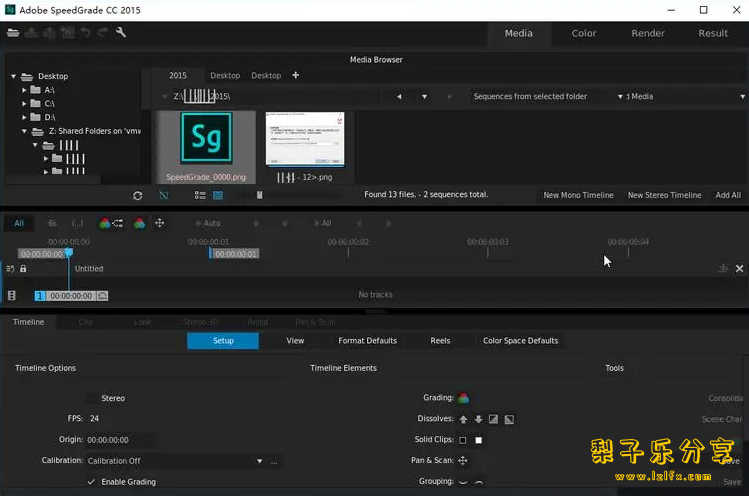Switch to the Render tab
Image resolution: width=749 pixels, height=496 pixels.
click(648, 33)
